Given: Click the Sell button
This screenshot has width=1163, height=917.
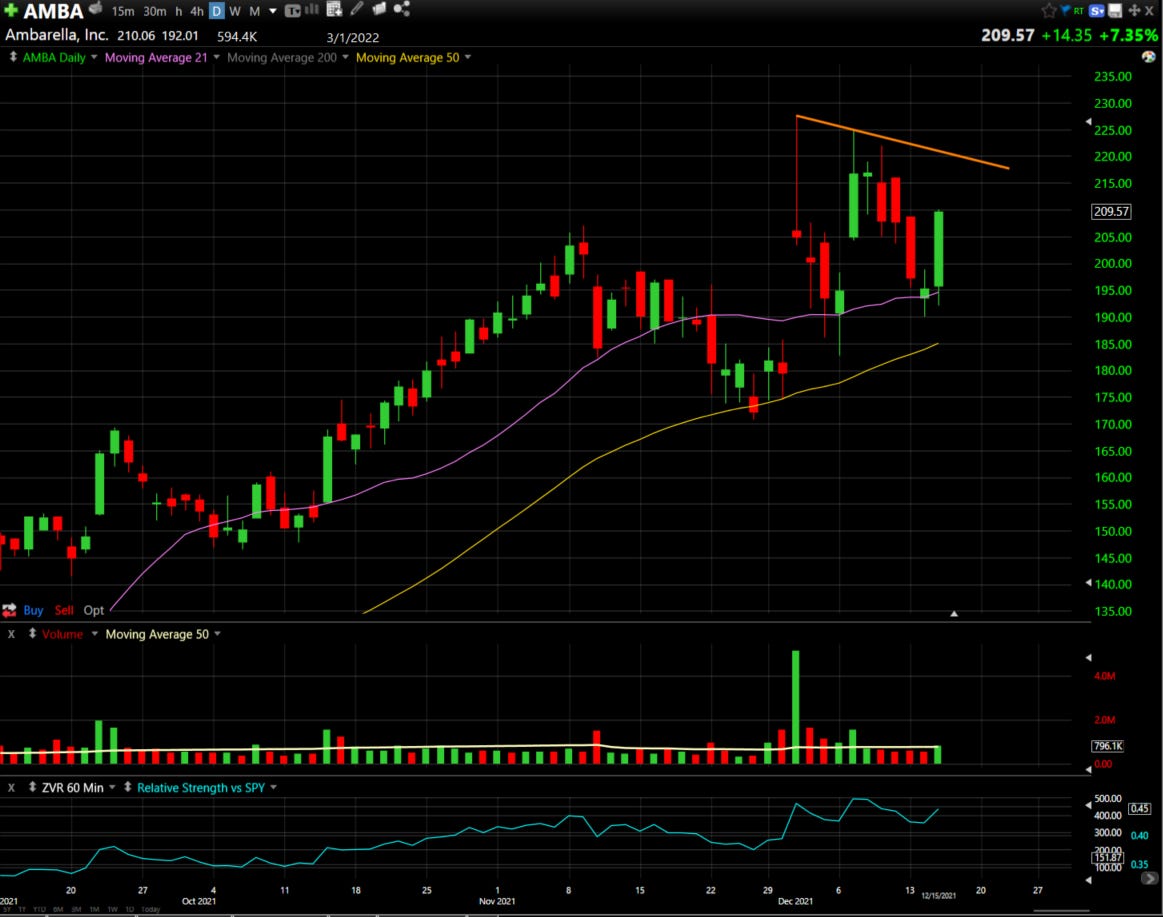Looking at the screenshot, I should [65, 611].
